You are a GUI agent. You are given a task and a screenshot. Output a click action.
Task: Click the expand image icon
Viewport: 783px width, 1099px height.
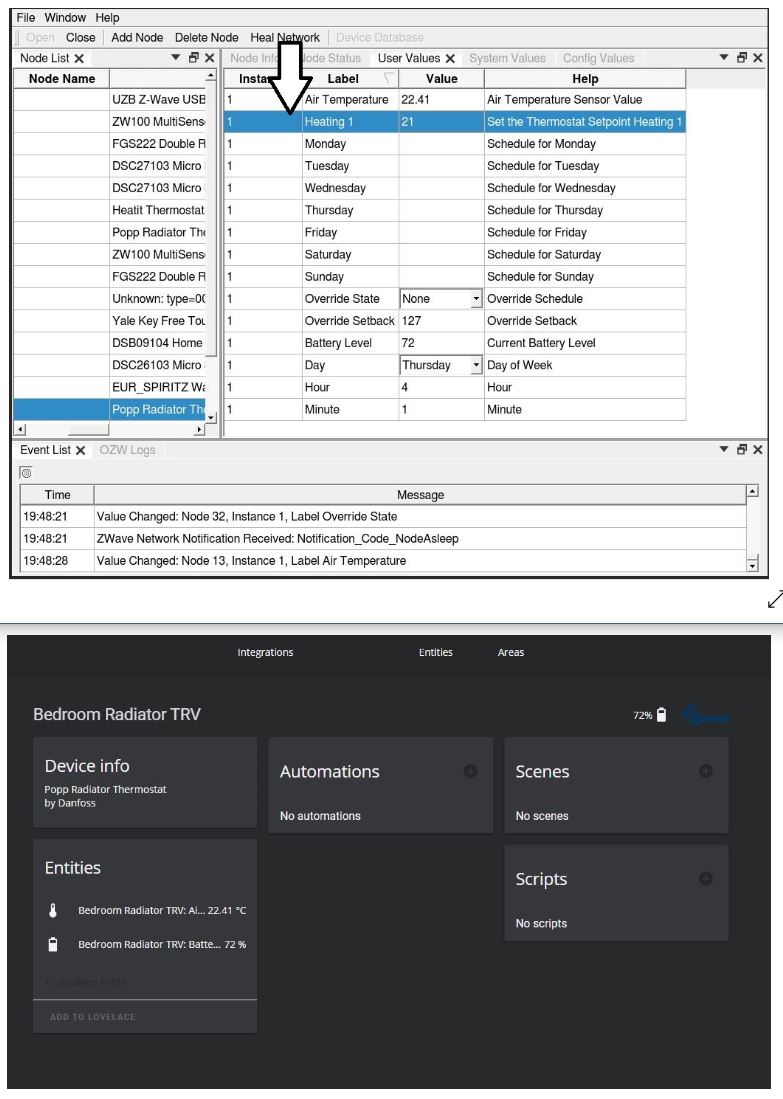(775, 599)
